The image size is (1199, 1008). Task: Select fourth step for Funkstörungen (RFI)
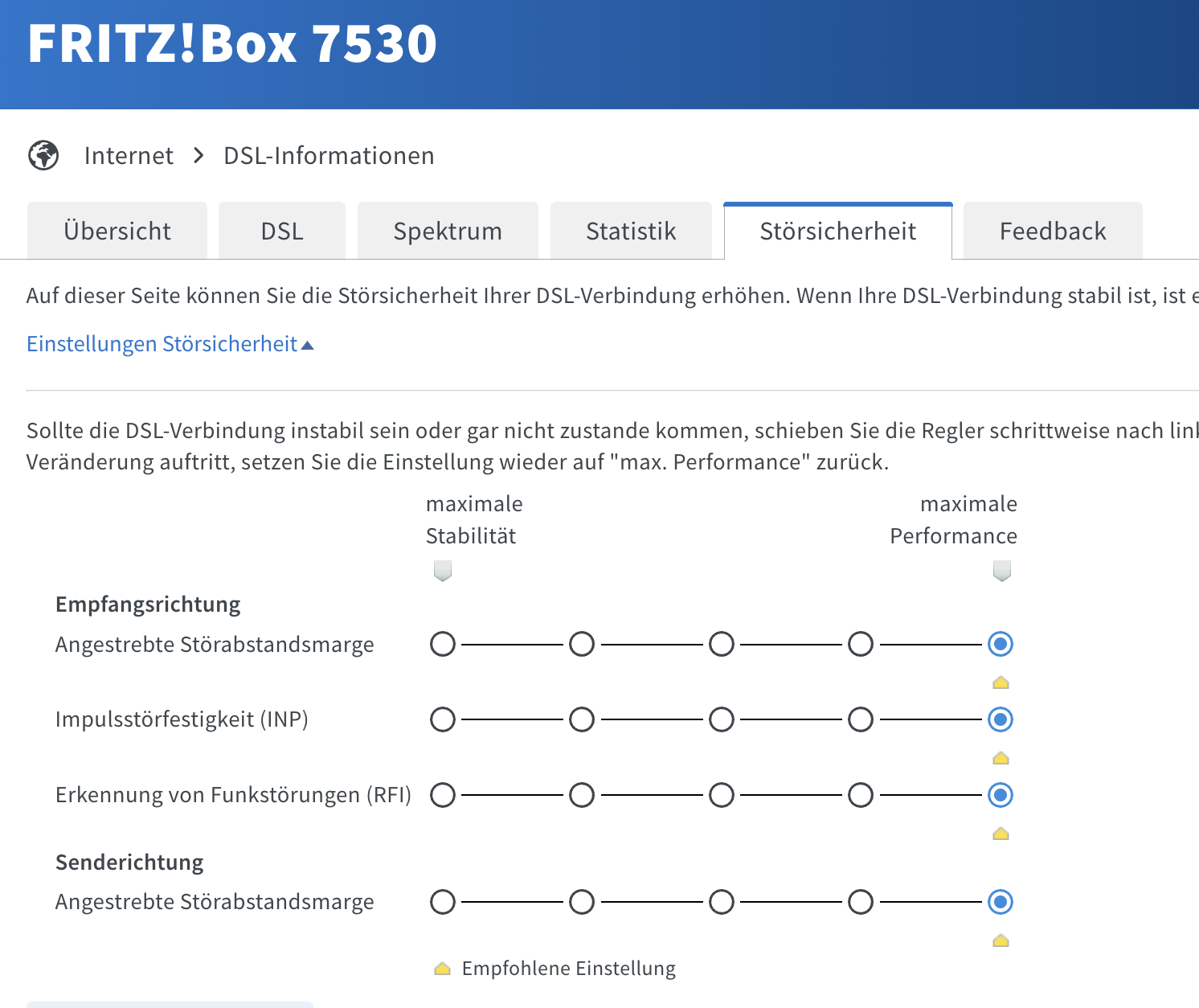[x=861, y=795]
